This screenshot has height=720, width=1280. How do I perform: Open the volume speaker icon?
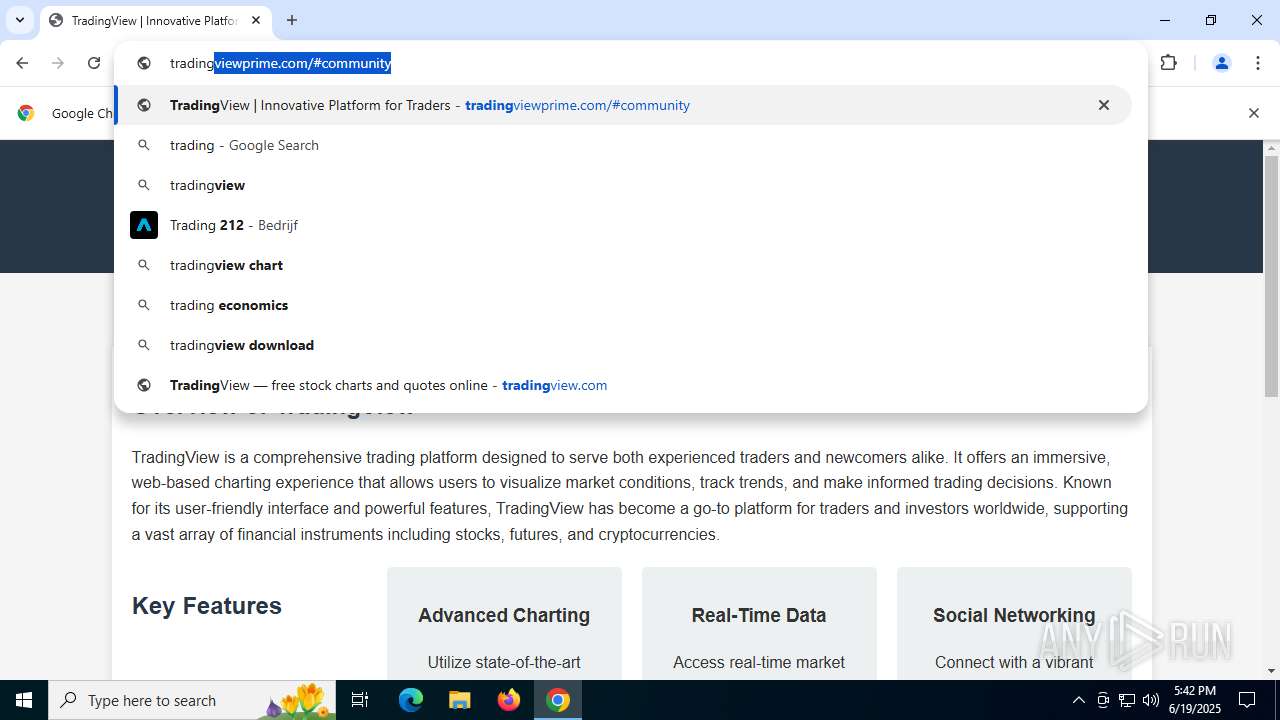pyautogui.click(x=1151, y=700)
